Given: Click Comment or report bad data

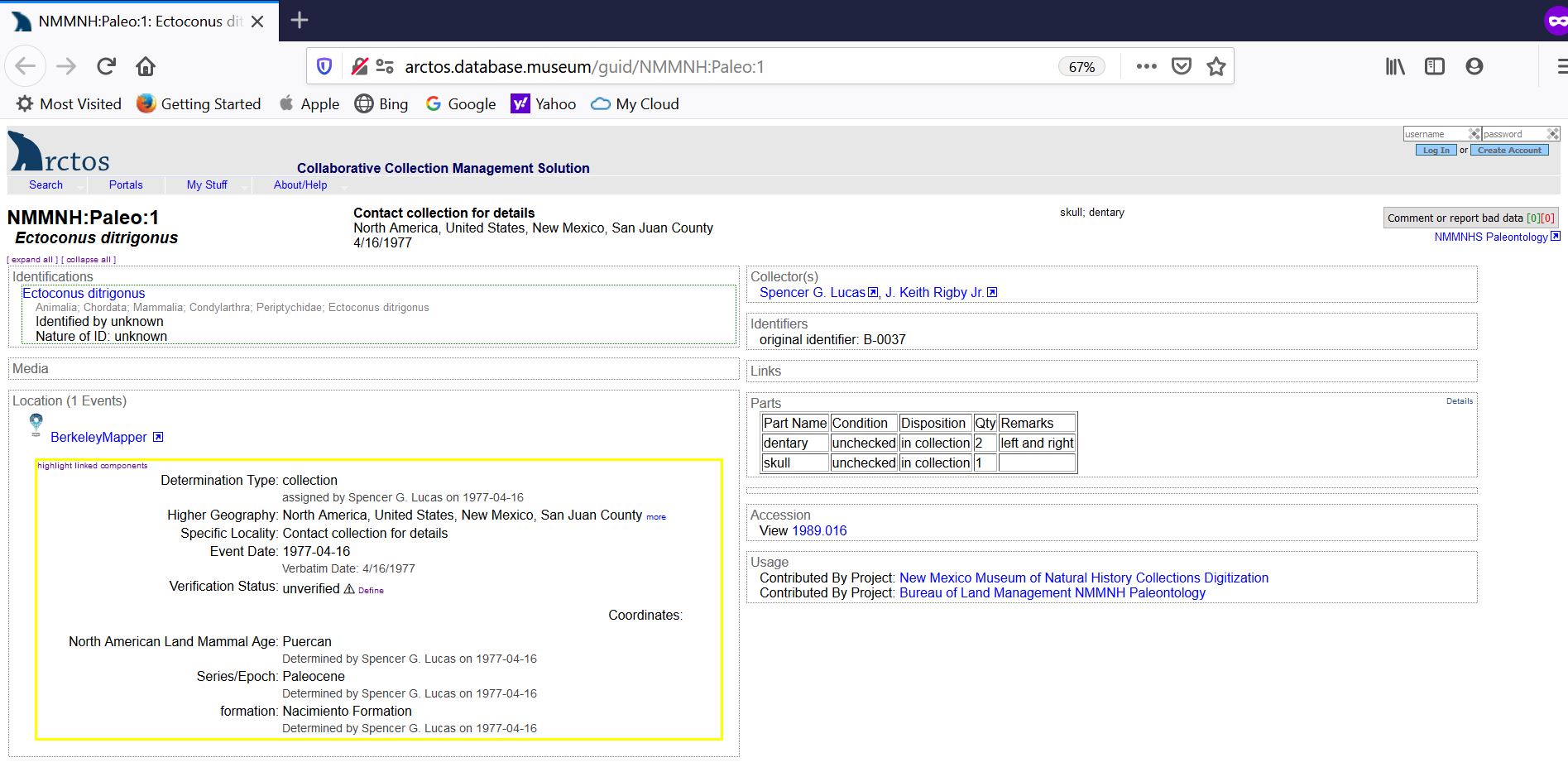Looking at the screenshot, I should (x=1470, y=218).
